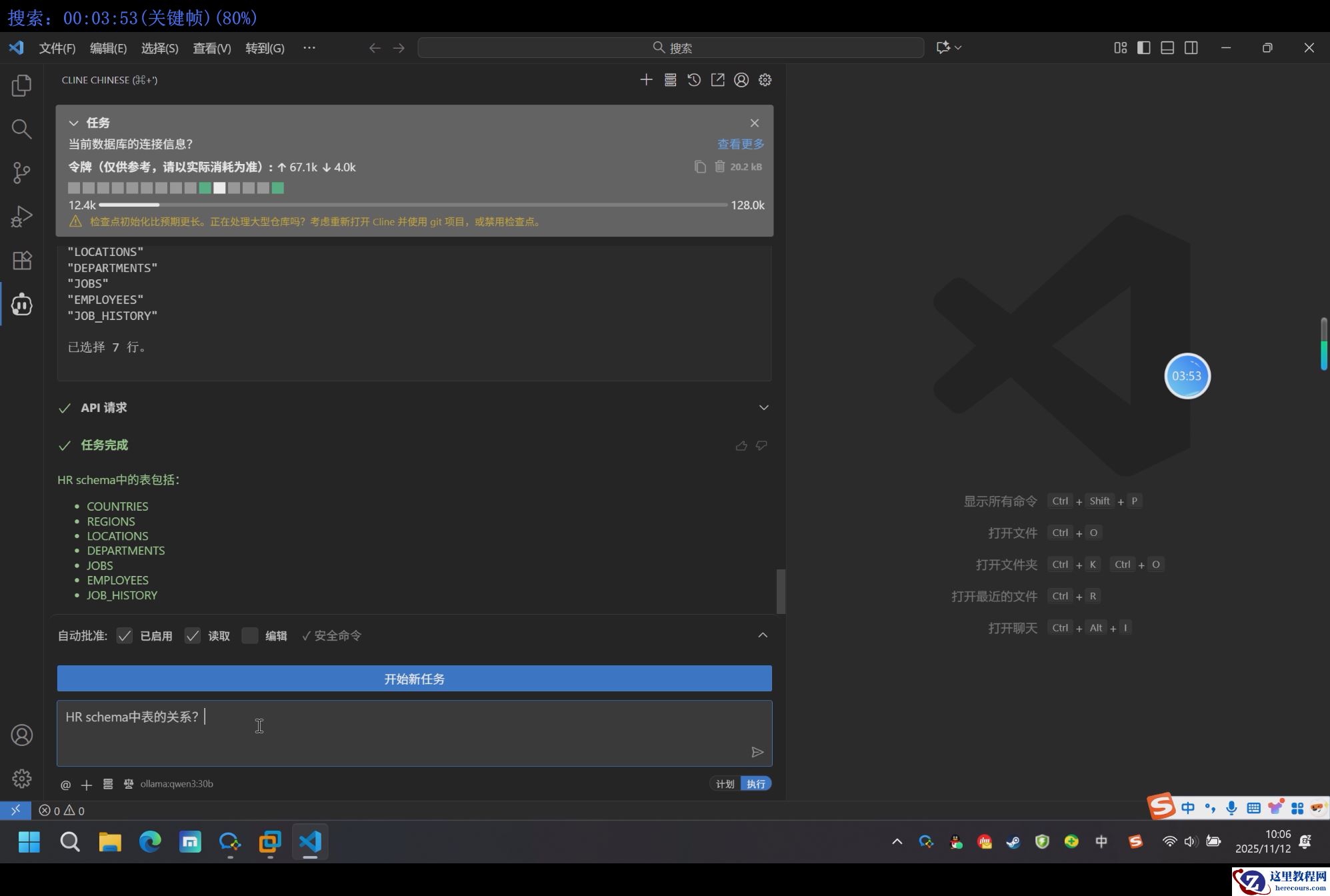The height and width of the screenshot is (896, 1330).
Task: Uncheck the 读取 checkbox
Action: [x=193, y=636]
